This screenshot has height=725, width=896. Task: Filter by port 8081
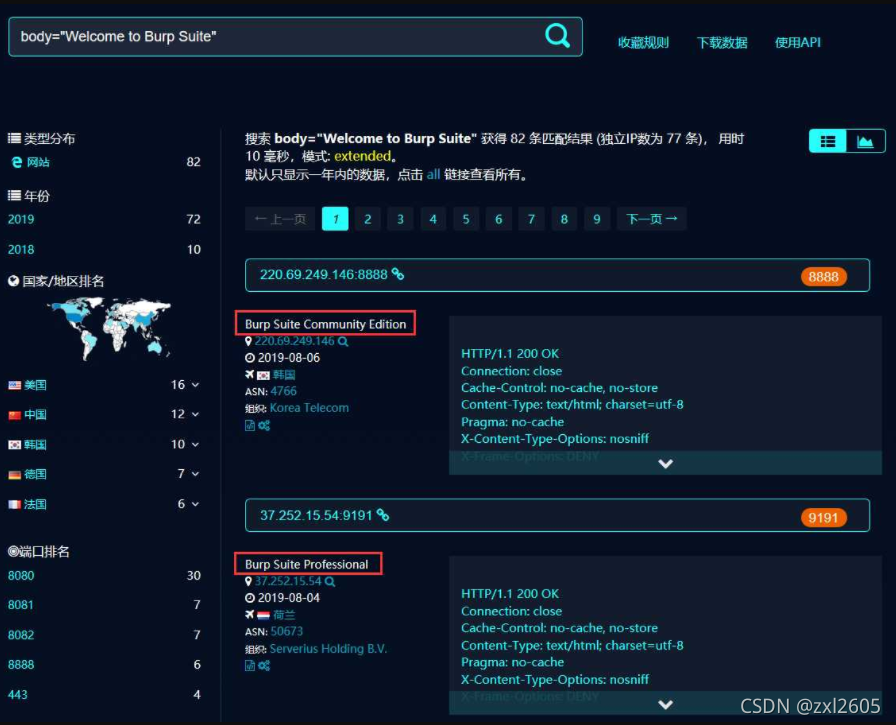tap(21, 605)
